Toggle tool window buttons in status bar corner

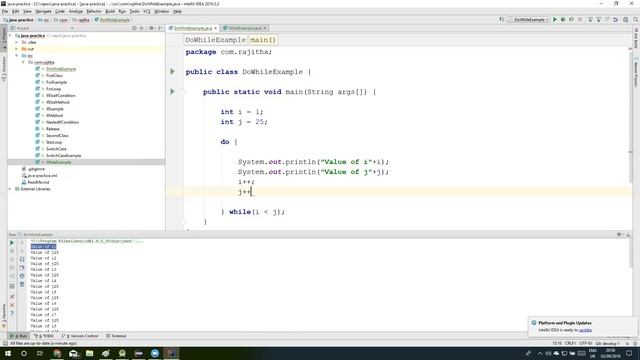pyautogui.click(x=4, y=343)
